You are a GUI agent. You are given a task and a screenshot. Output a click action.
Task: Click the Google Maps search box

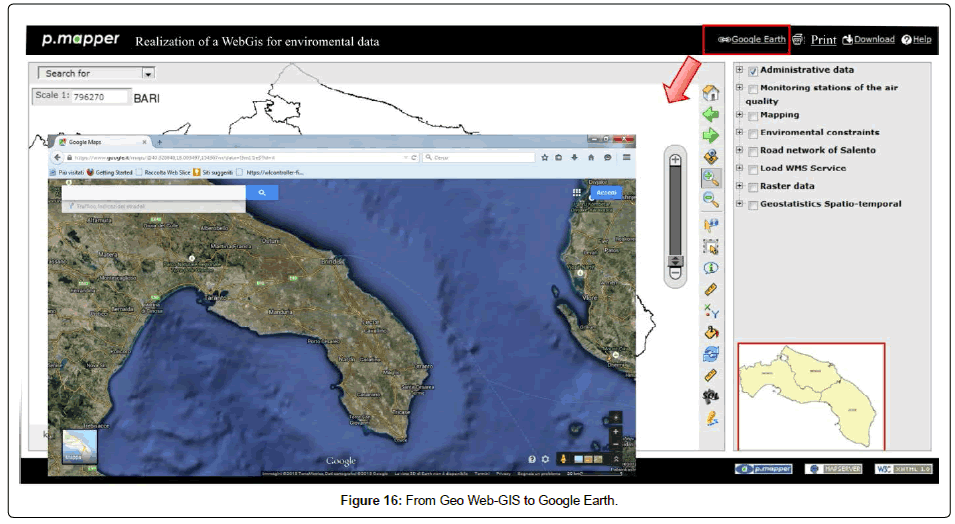(153, 193)
